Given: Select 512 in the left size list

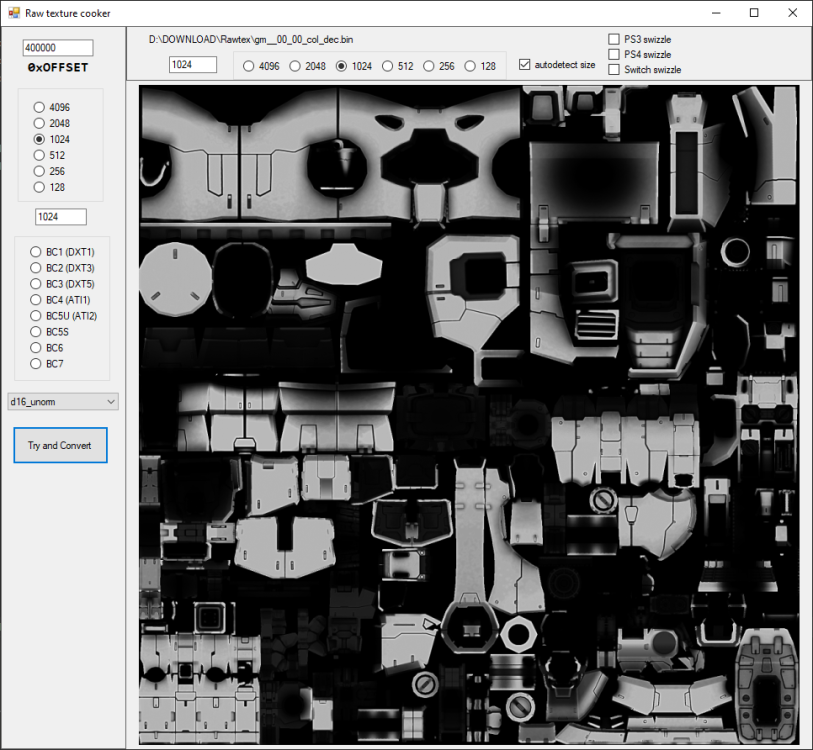Looking at the screenshot, I should click(40, 155).
